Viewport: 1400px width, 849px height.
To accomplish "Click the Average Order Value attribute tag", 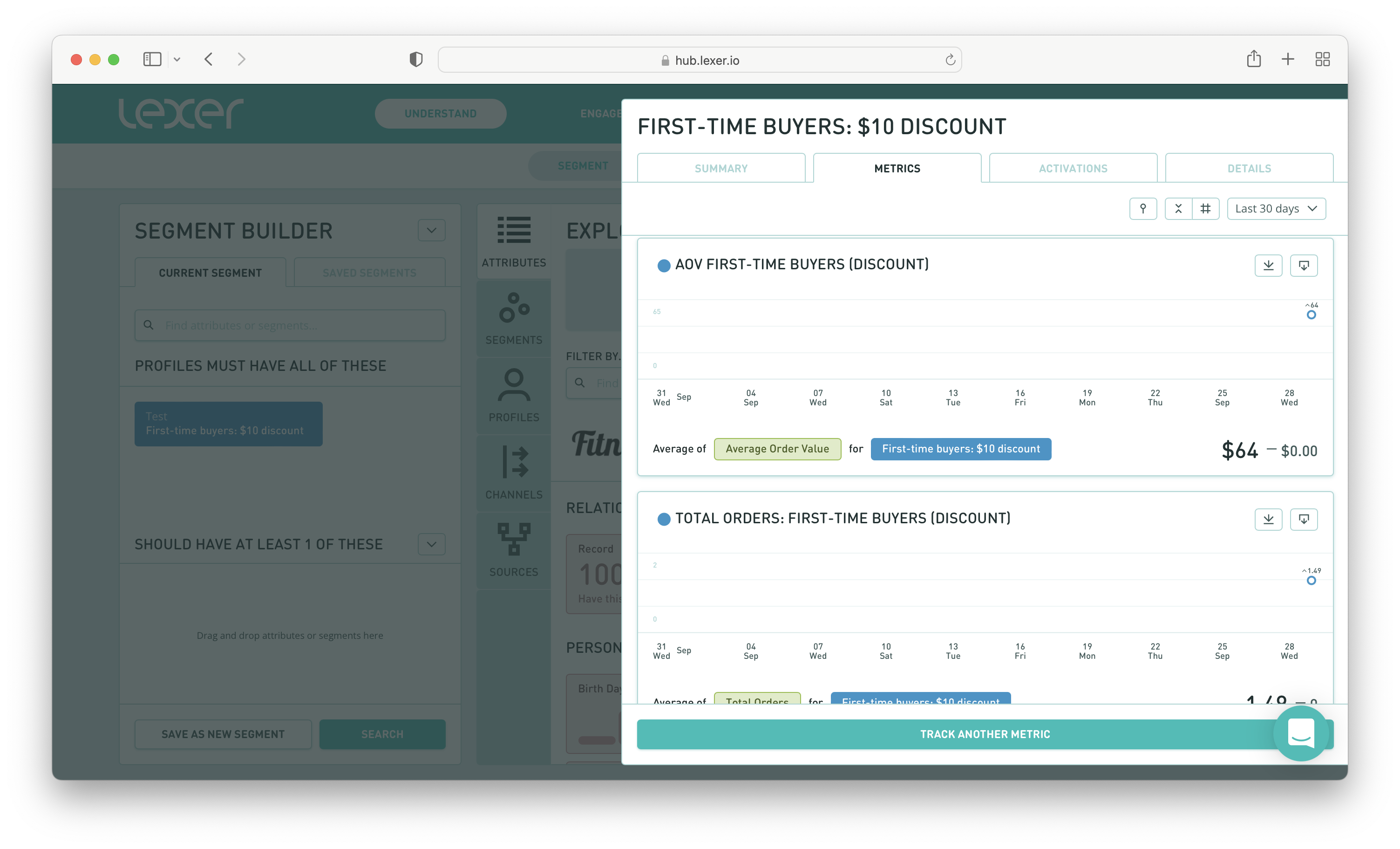I will [777, 449].
